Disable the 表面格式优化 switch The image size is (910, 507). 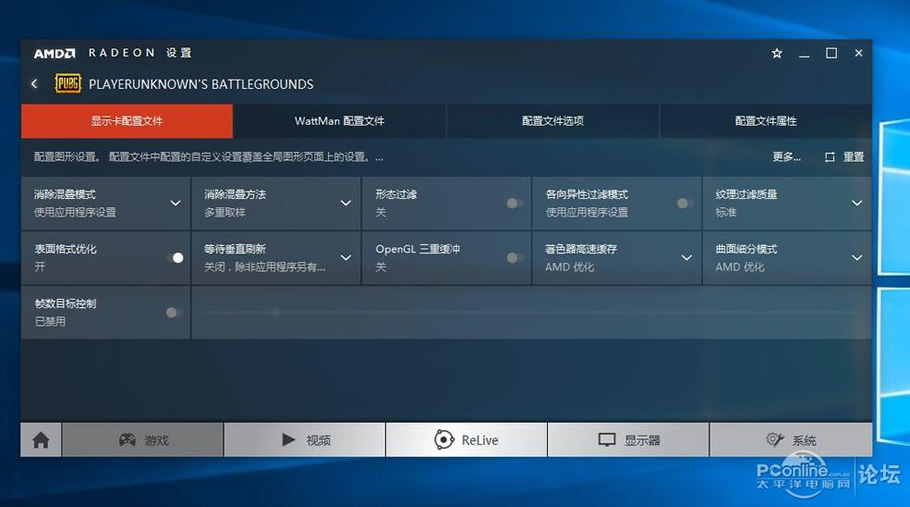point(174,258)
